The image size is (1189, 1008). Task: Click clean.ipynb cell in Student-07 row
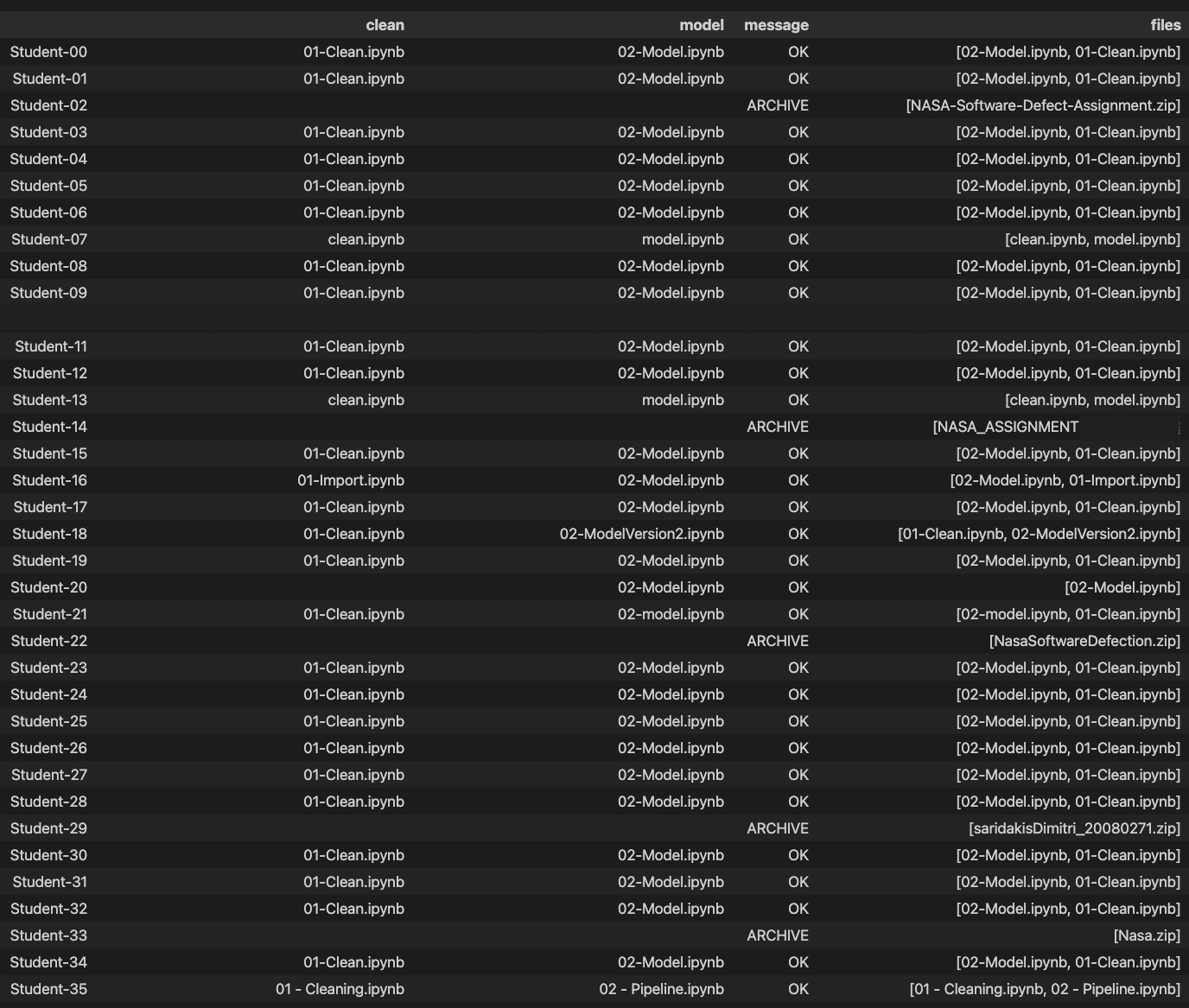(x=366, y=239)
